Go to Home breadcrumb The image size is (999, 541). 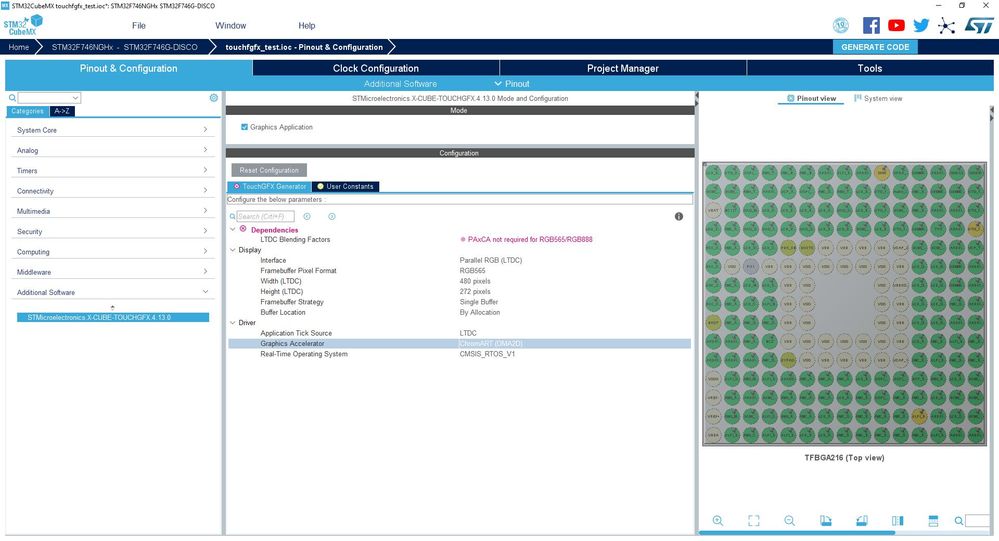(x=18, y=47)
